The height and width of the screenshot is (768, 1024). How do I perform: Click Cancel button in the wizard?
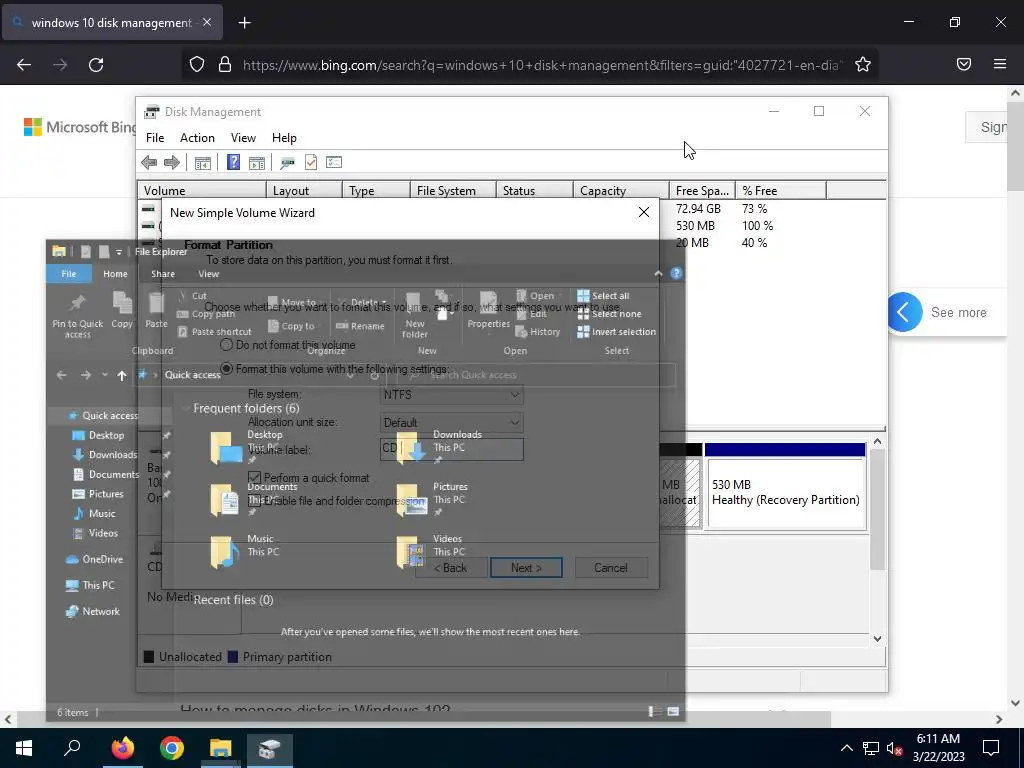[611, 568]
